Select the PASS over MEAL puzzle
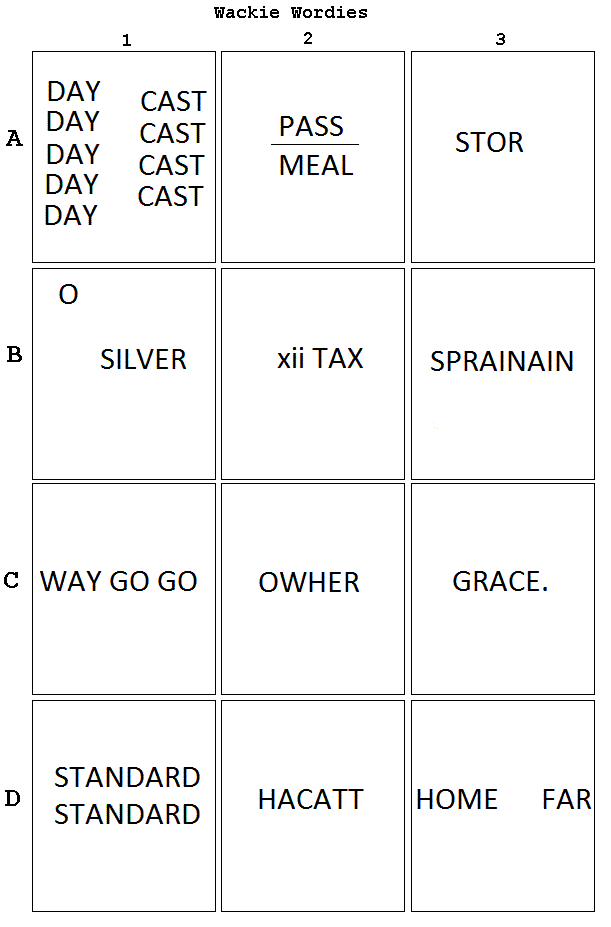Viewport: 611px width, 927px height. tap(315, 145)
